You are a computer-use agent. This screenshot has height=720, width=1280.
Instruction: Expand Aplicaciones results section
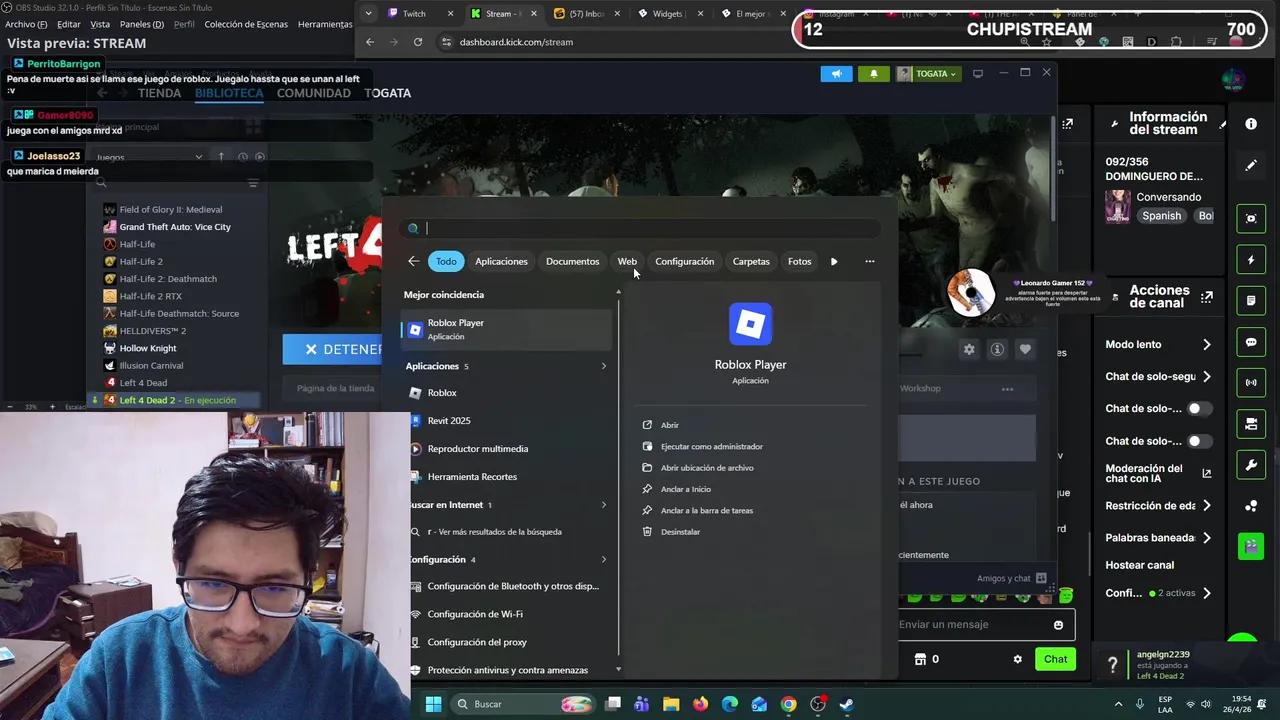[604, 366]
